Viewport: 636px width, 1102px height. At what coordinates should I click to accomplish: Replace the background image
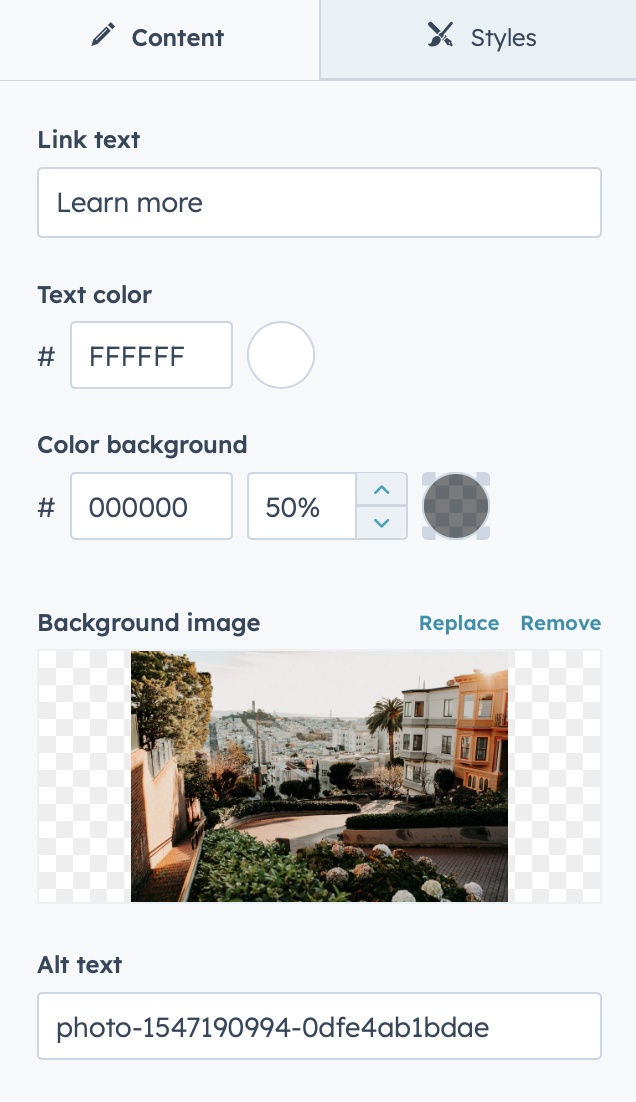[459, 623]
